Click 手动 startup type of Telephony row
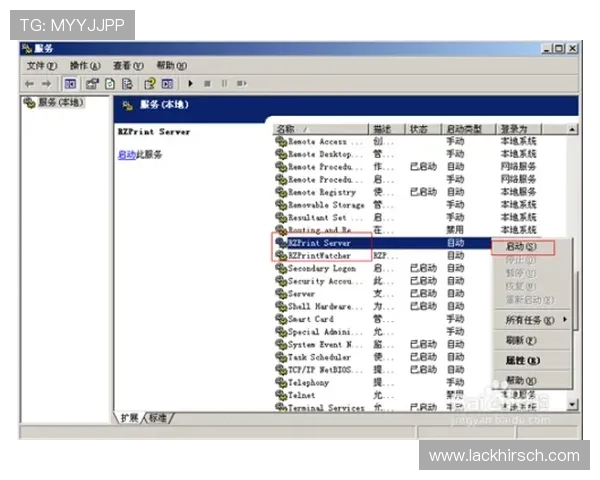 click(x=455, y=382)
